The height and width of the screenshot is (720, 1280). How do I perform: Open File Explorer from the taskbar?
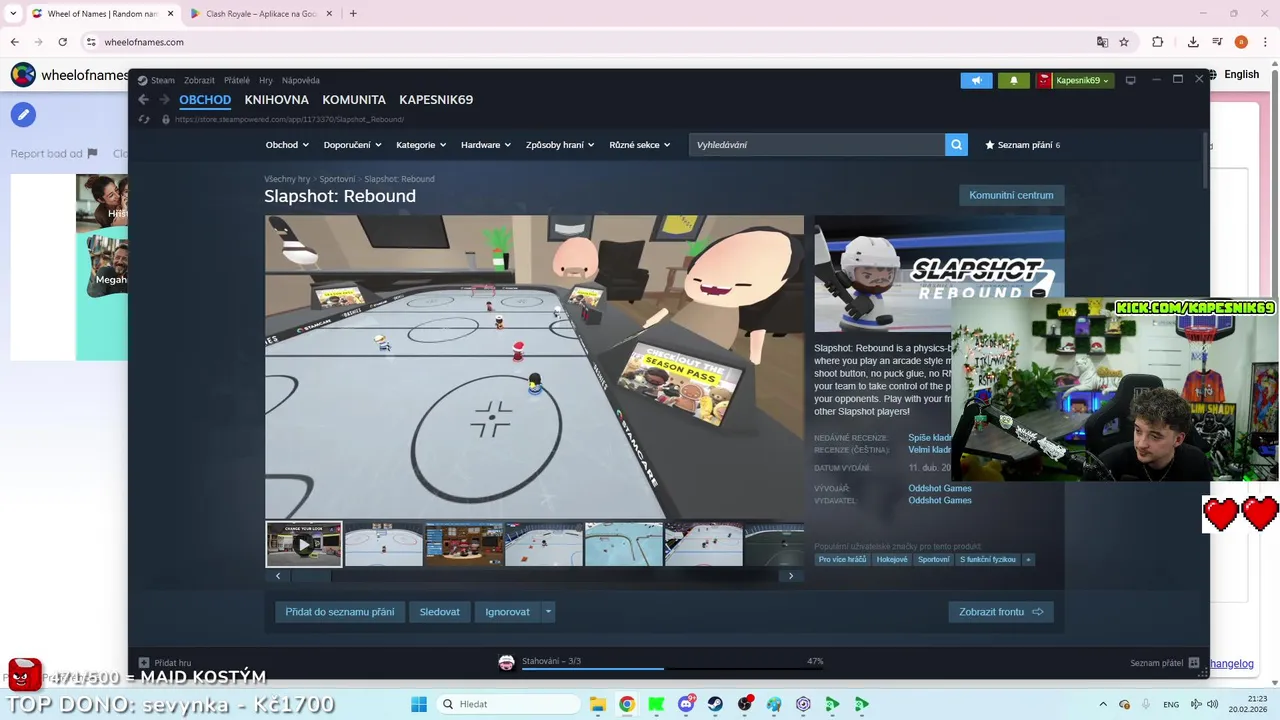pyautogui.click(x=597, y=704)
